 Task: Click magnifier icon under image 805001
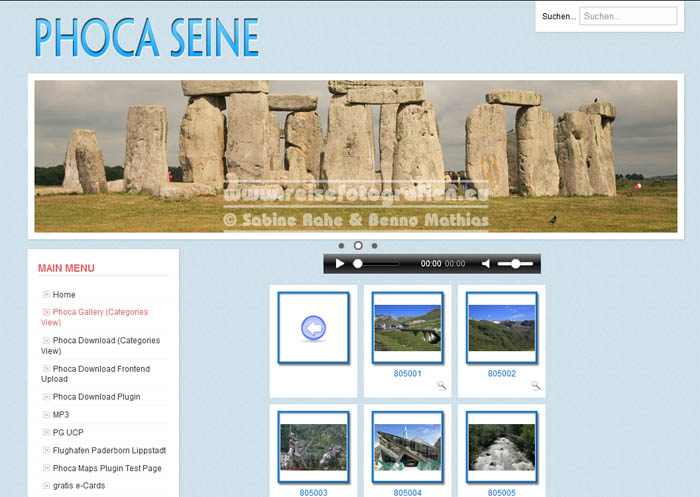click(441, 386)
